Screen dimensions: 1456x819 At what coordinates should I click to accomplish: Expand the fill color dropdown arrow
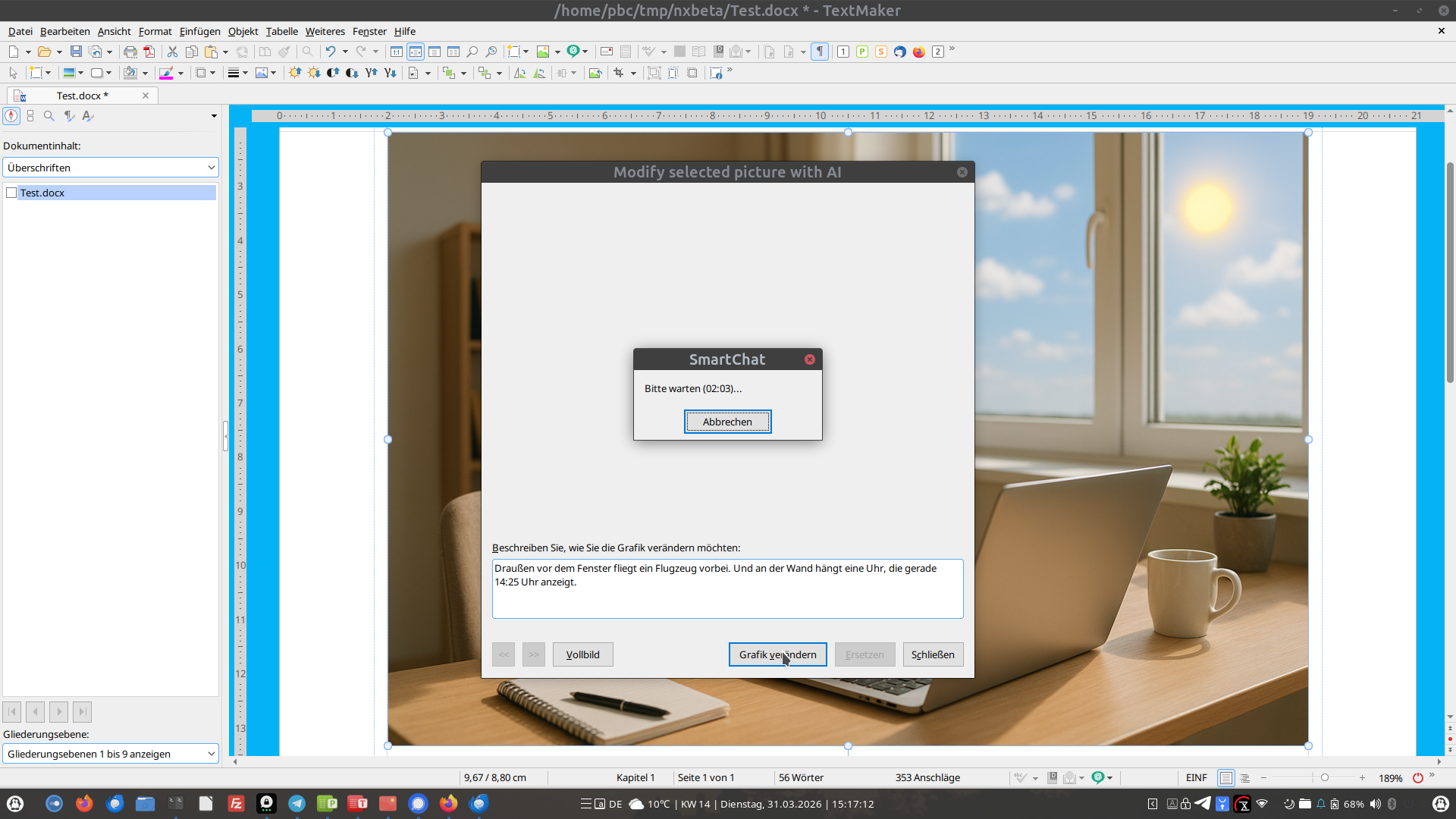tap(145, 73)
